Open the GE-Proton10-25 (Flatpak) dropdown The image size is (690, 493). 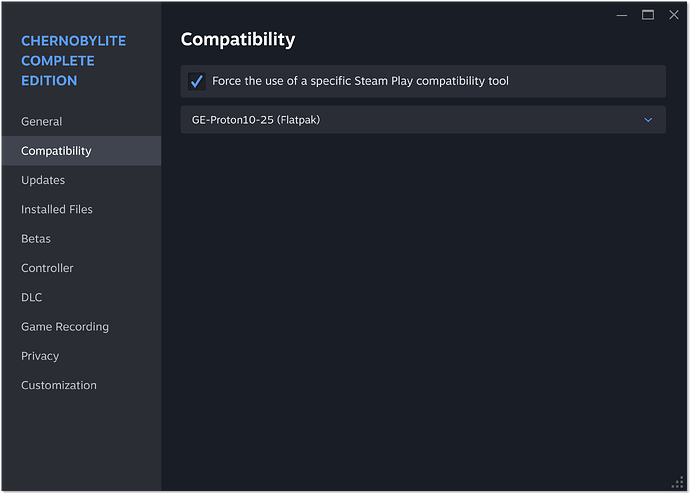point(422,120)
